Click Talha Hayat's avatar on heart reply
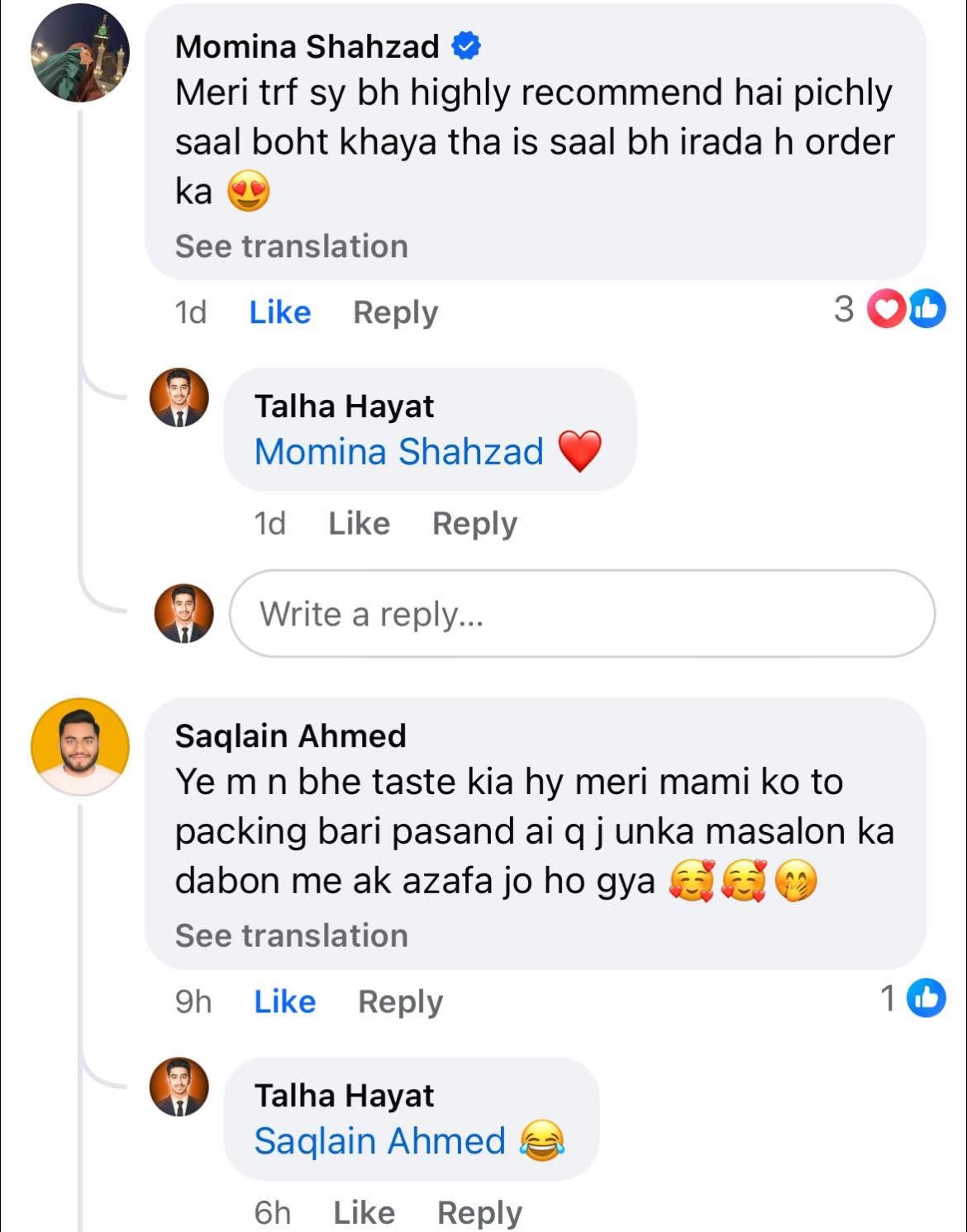This screenshot has height=1232, width=967. (x=179, y=397)
